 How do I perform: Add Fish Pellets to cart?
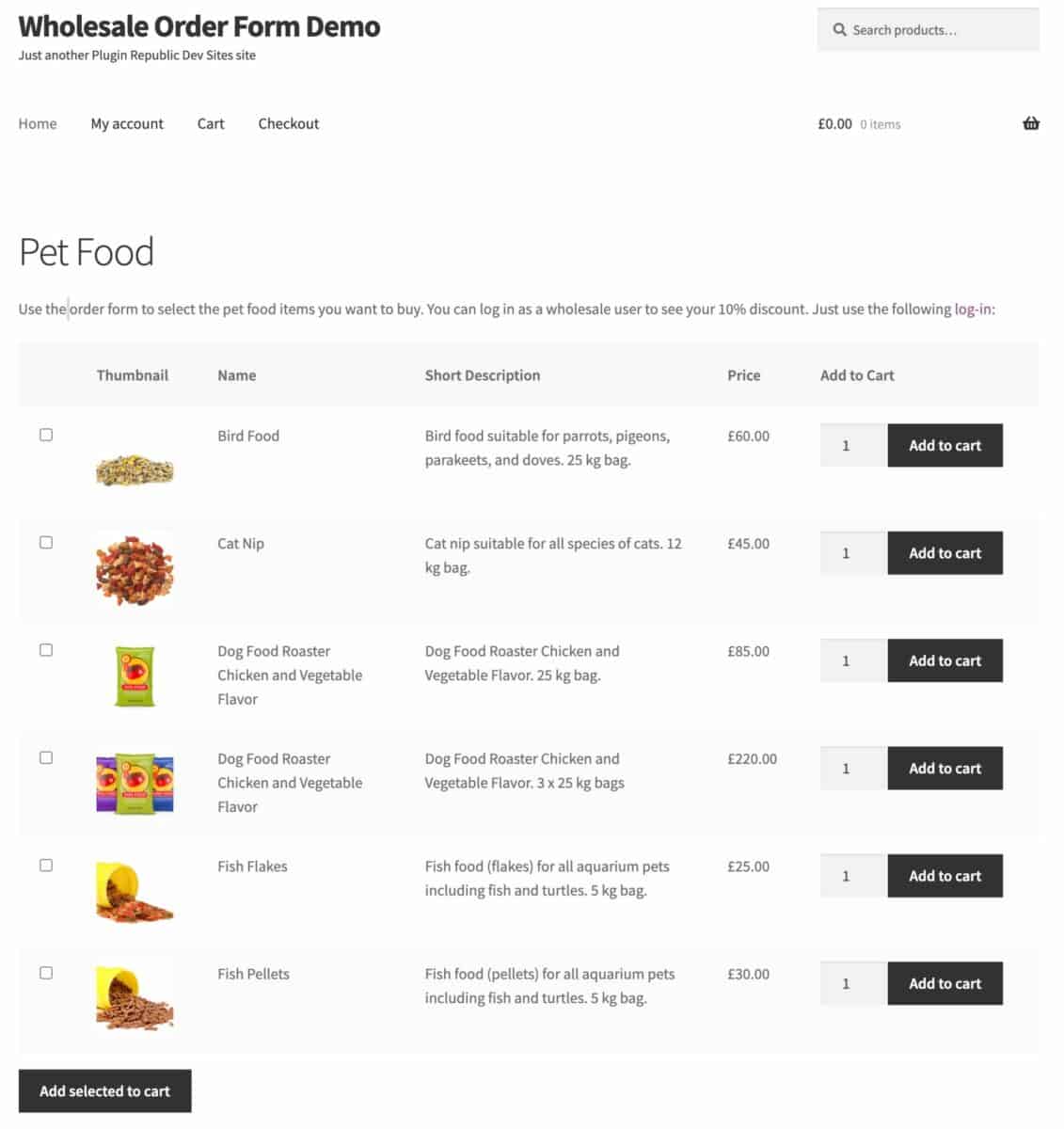click(x=945, y=983)
